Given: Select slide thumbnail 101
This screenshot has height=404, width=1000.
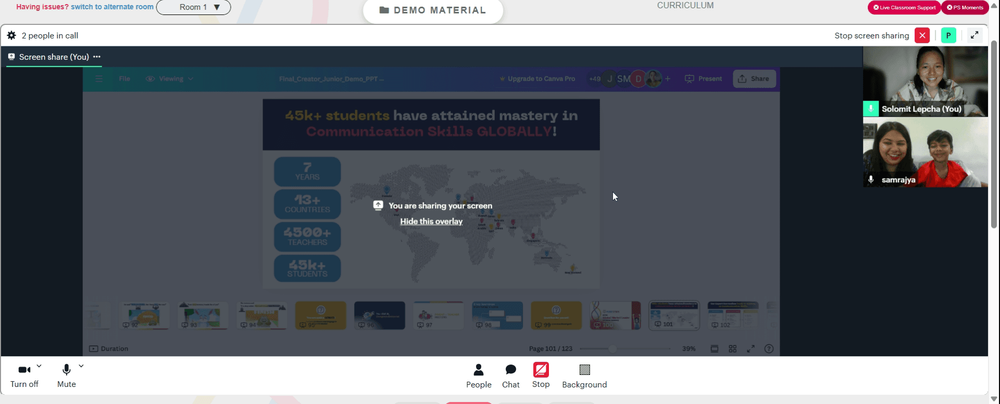Looking at the screenshot, I should coord(674,315).
